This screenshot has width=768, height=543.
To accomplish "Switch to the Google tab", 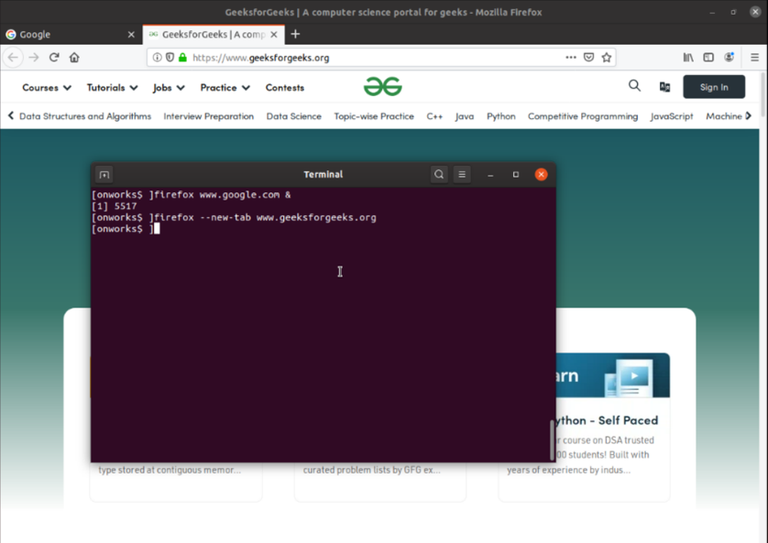I will (x=71, y=34).
